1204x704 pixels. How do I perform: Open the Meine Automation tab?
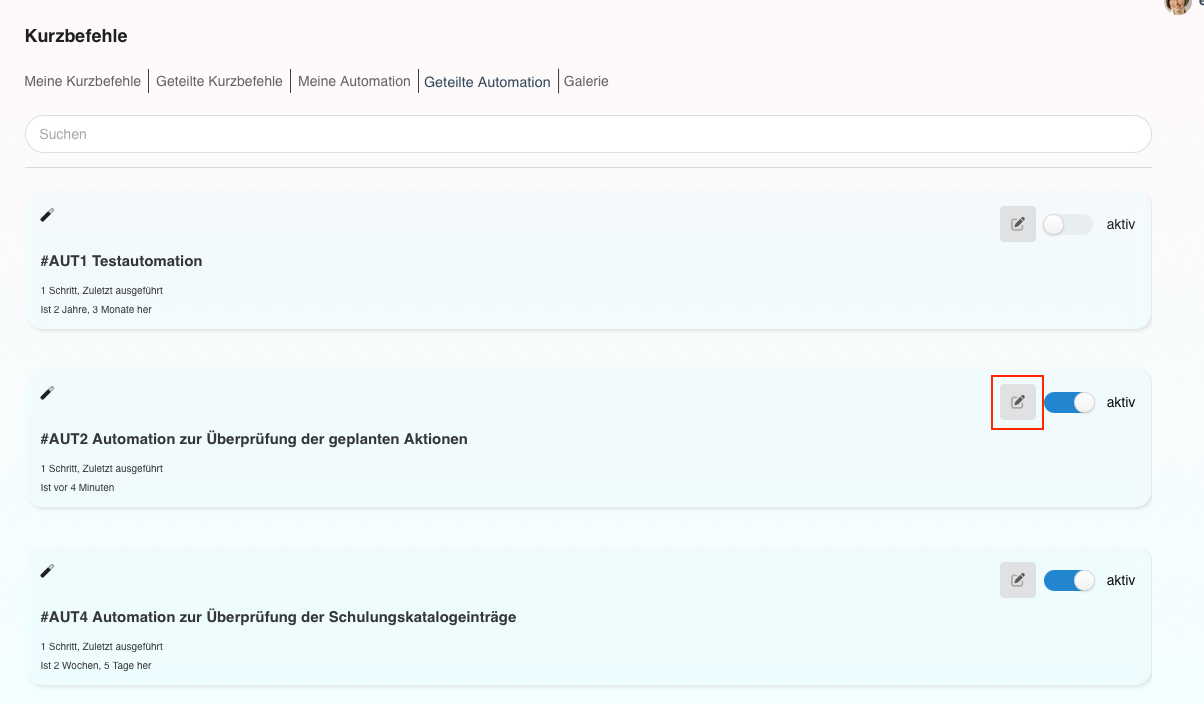pyautogui.click(x=354, y=81)
